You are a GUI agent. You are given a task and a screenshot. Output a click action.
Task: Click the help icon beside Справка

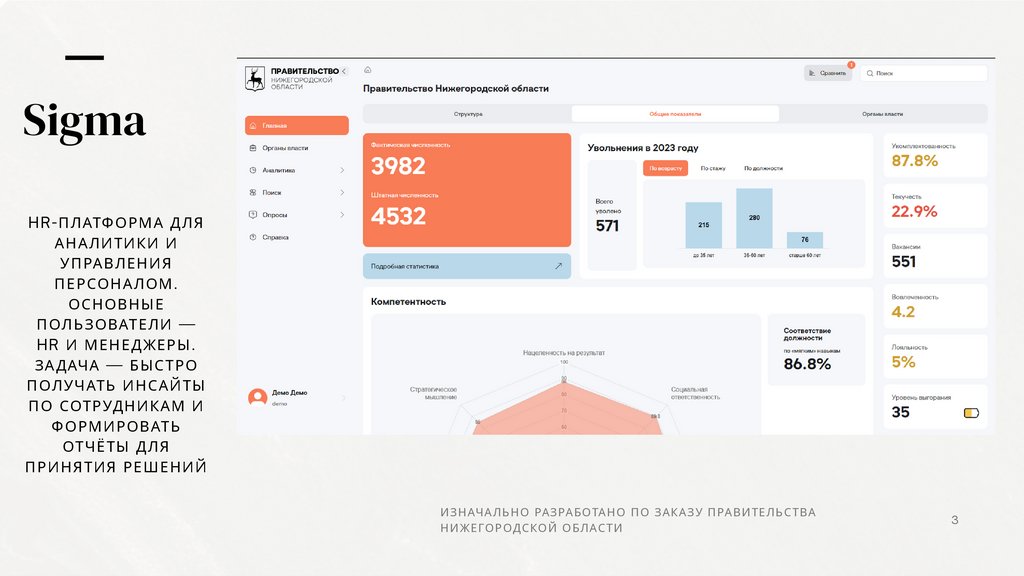coord(253,238)
